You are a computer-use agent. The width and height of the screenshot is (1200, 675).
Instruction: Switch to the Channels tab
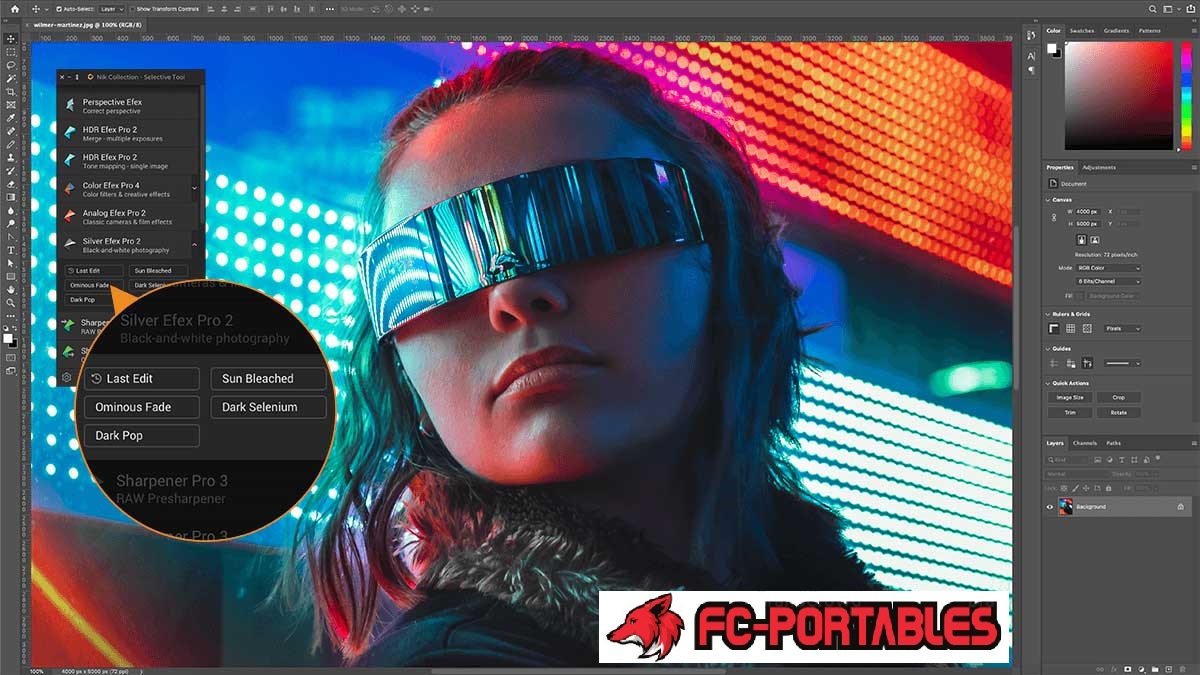coord(1085,443)
